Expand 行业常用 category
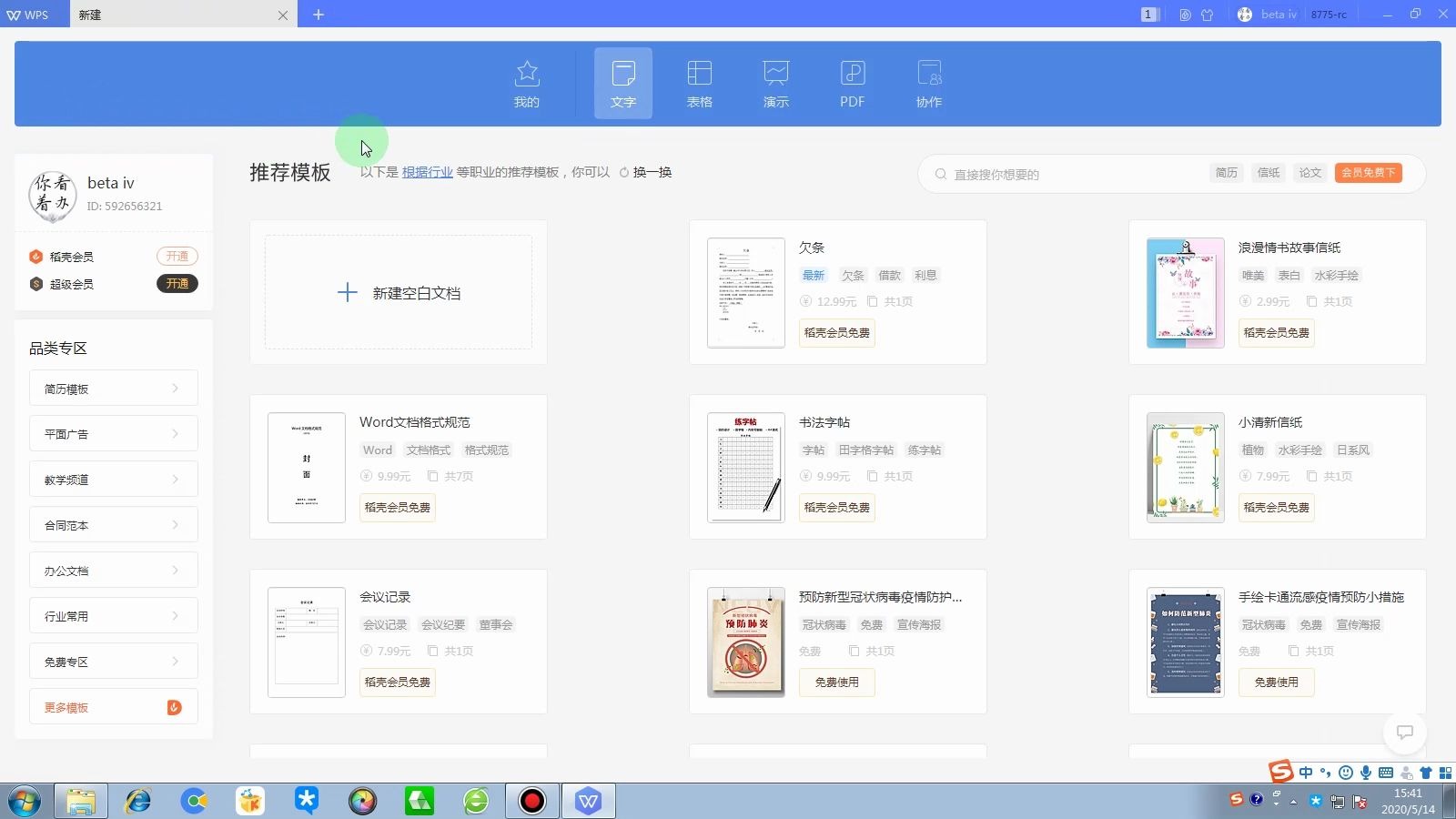The width and height of the screenshot is (1456, 819). click(114, 616)
